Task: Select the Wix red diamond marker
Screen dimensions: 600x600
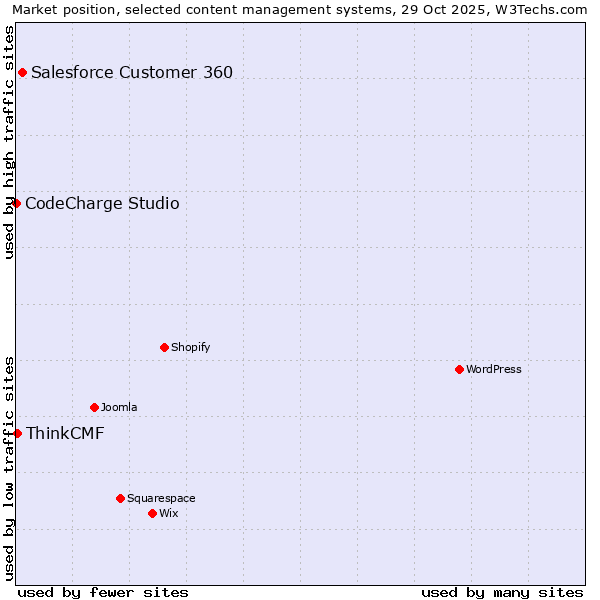Action: 152,513
